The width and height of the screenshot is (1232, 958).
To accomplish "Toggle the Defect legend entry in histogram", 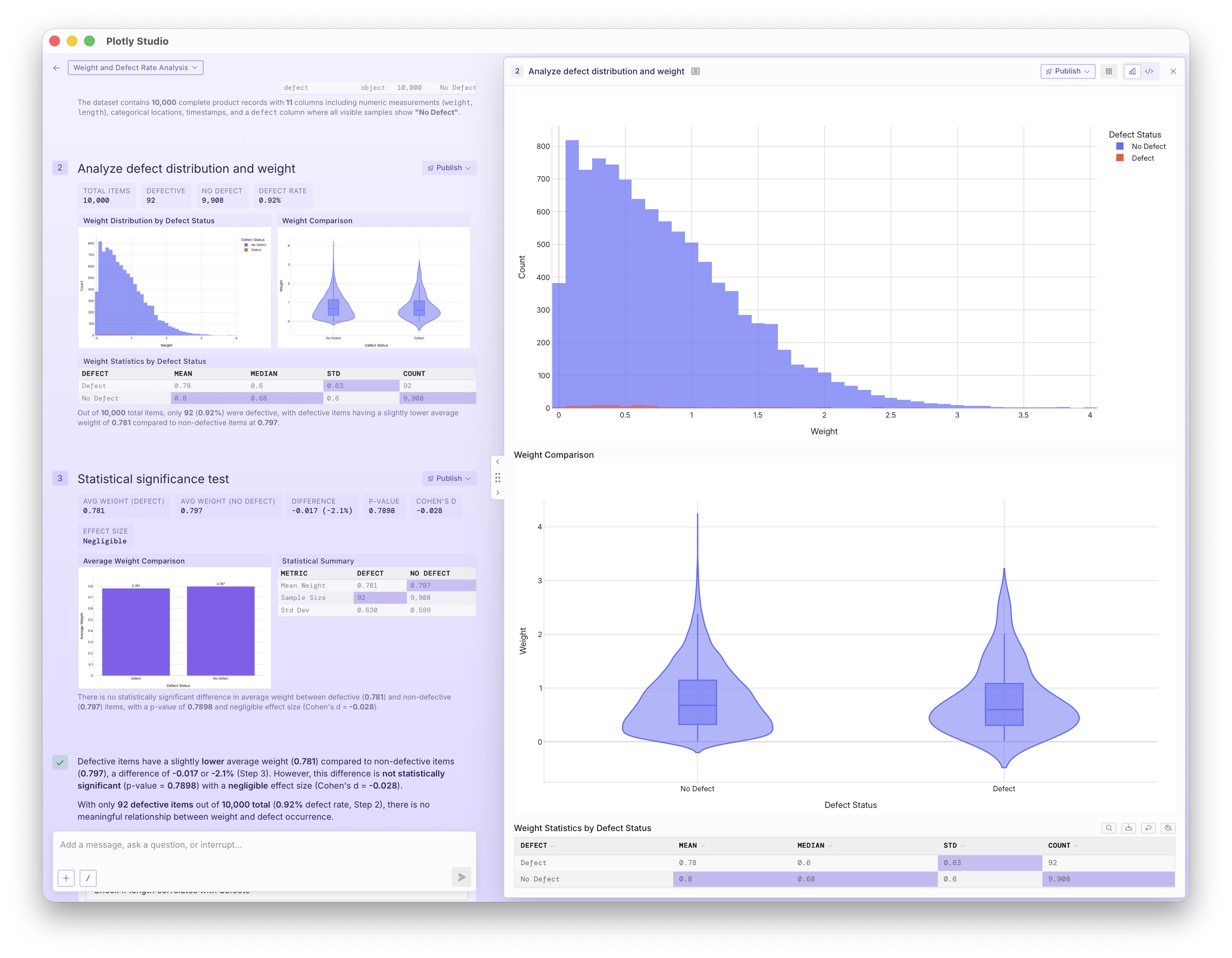I will tap(1135, 158).
